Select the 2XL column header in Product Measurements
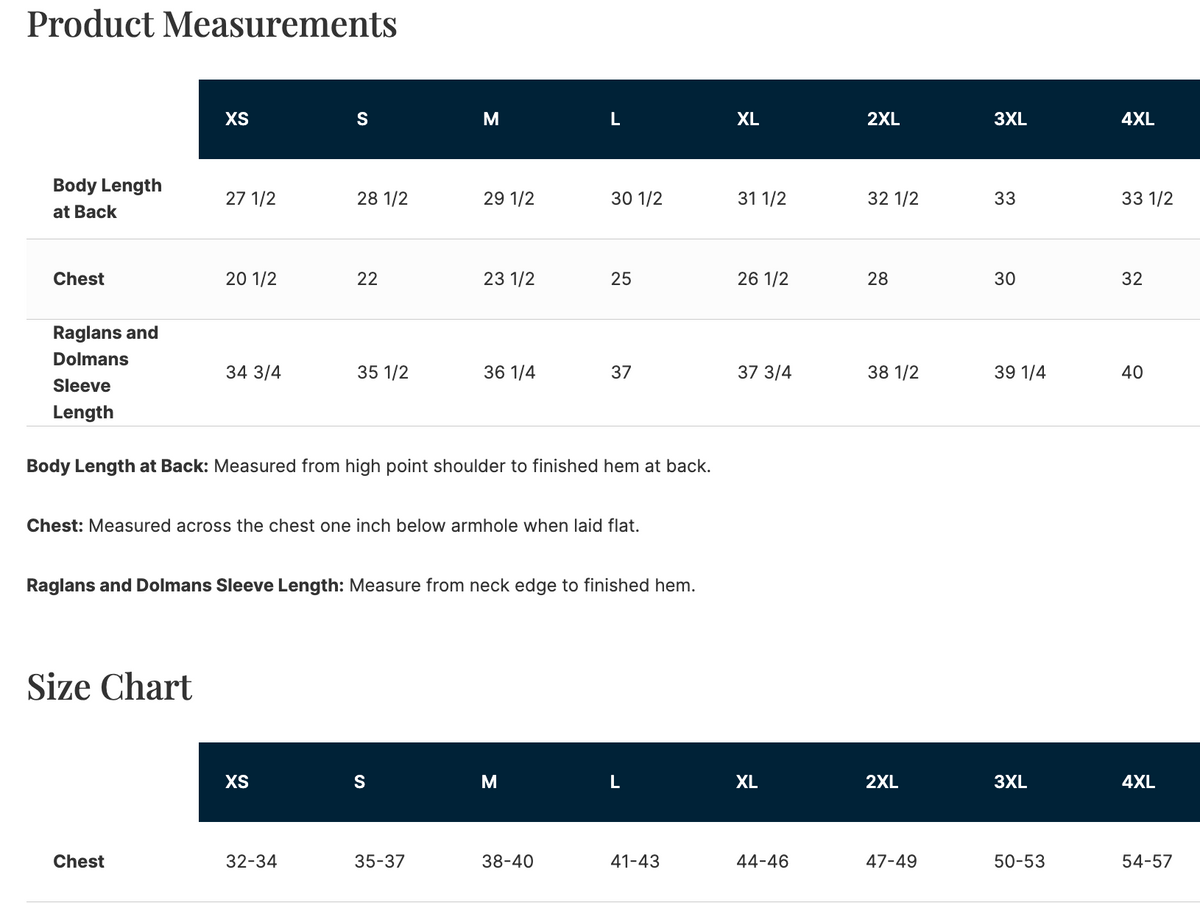 click(883, 119)
